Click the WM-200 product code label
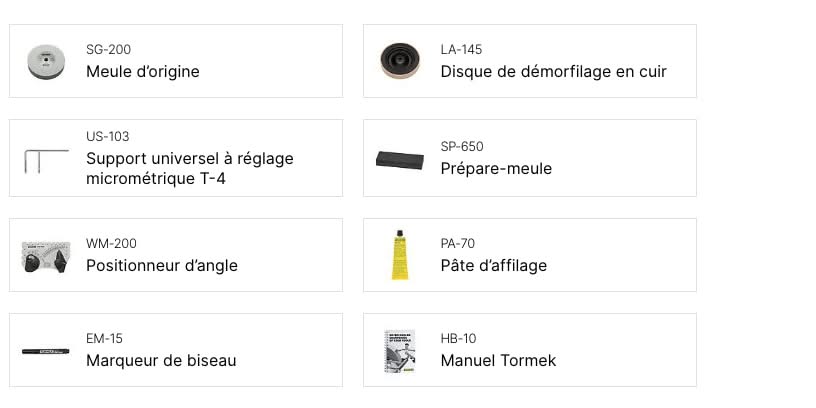816x408 pixels. coord(111,244)
